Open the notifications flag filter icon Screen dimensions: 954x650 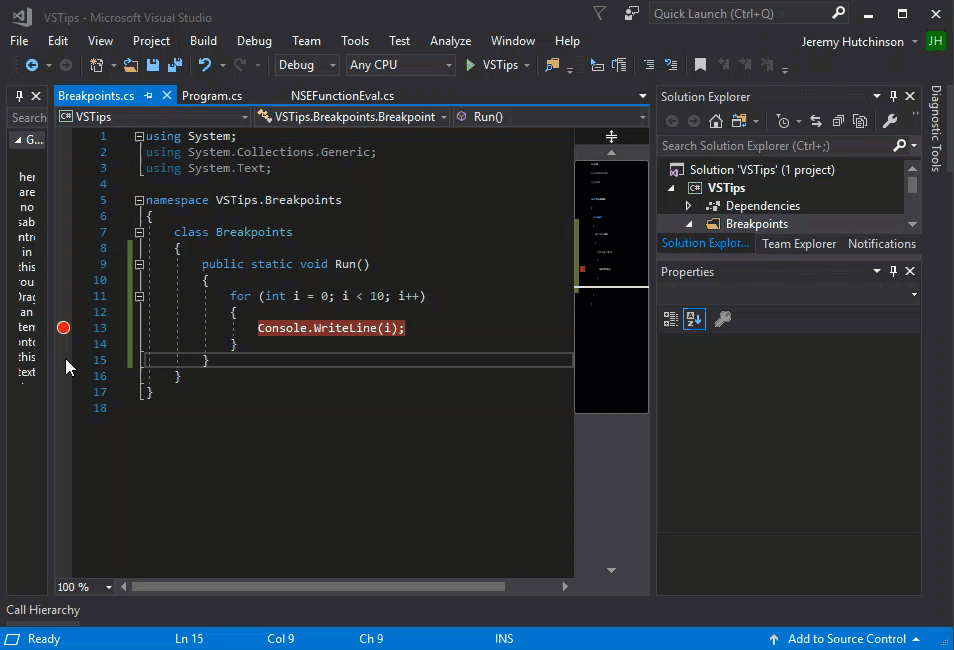[x=599, y=13]
